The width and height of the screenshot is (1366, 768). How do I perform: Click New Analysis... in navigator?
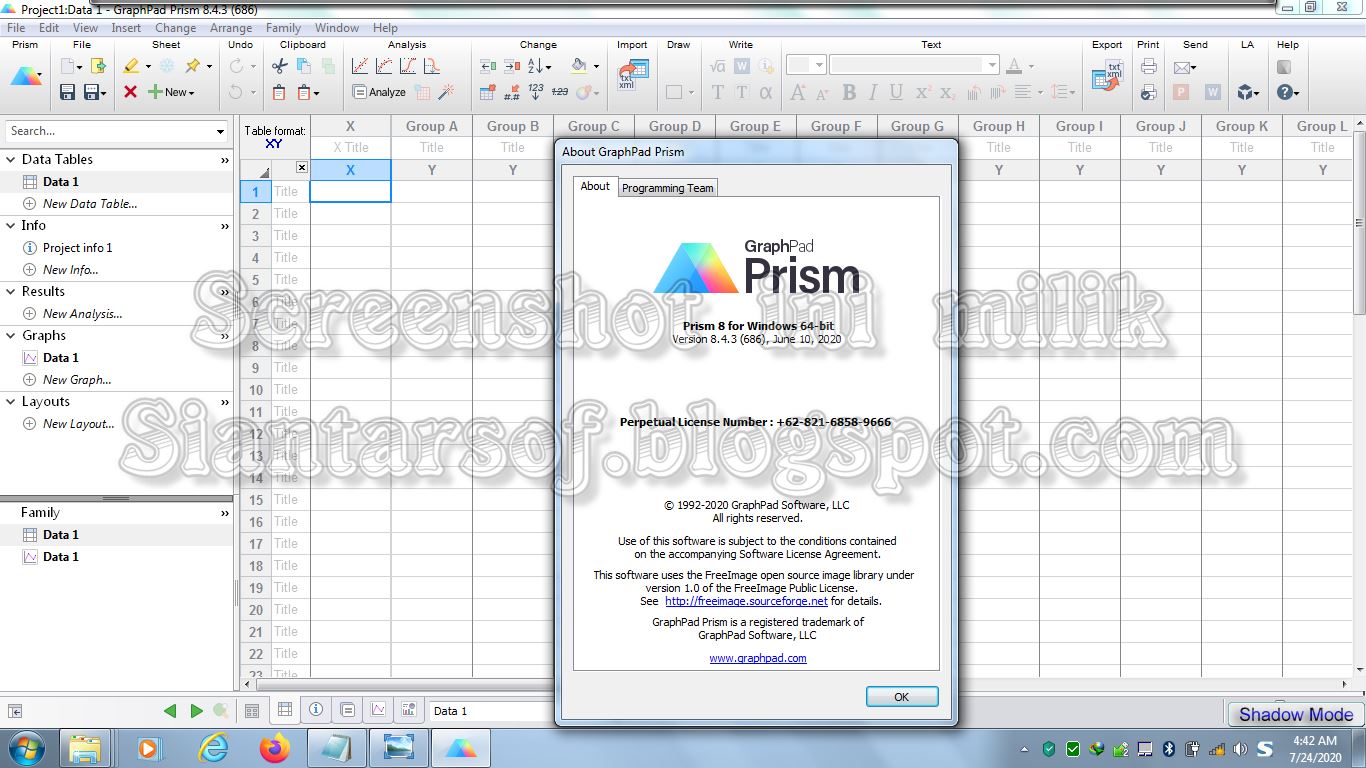point(82,314)
